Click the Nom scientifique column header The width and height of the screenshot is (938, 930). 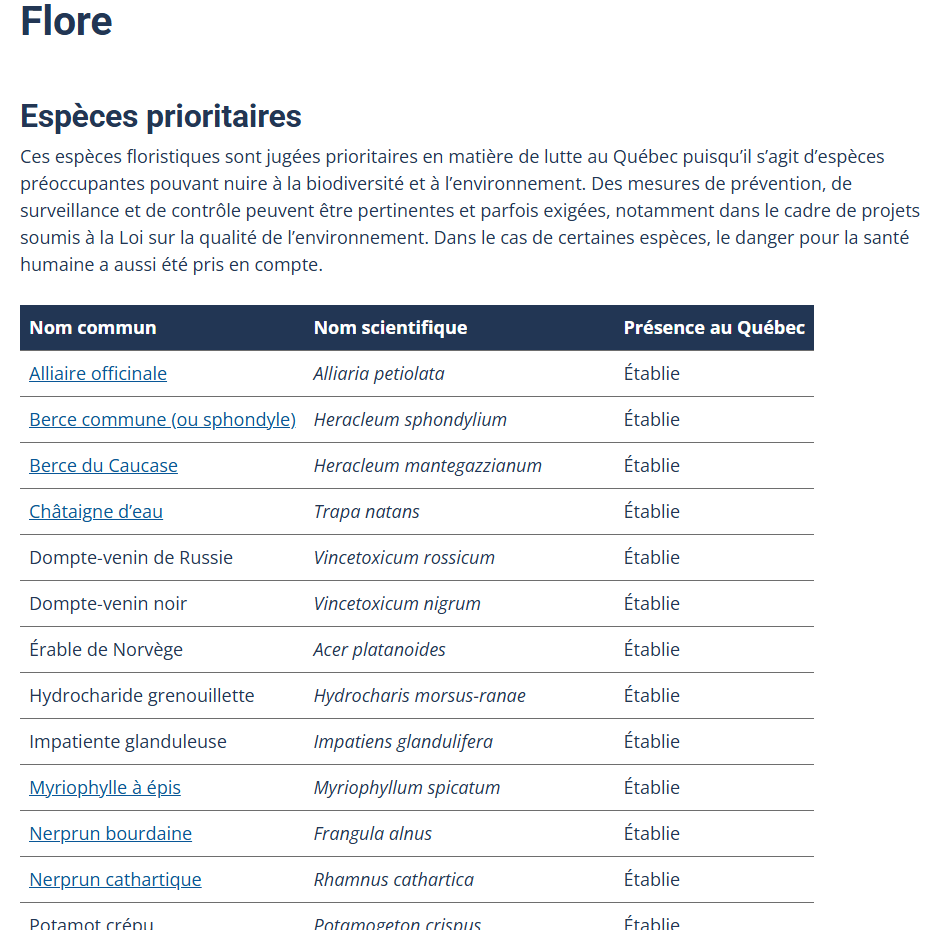click(390, 328)
